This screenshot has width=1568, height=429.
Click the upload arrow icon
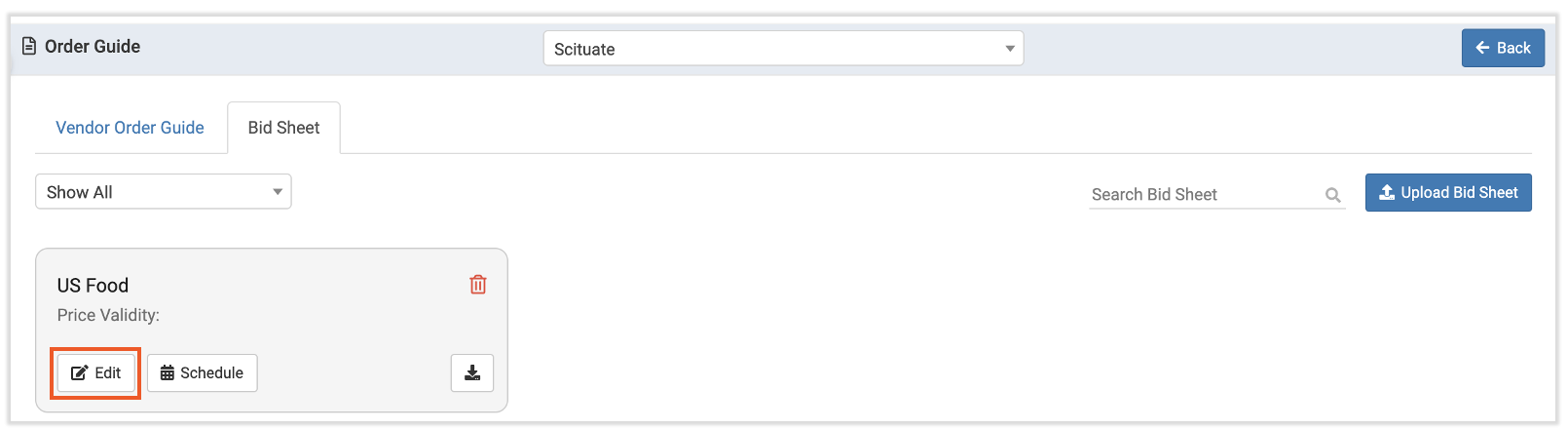pyautogui.click(x=1387, y=192)
